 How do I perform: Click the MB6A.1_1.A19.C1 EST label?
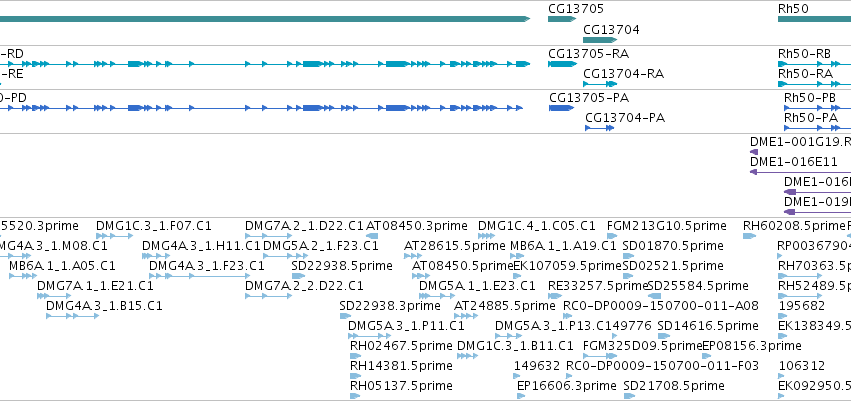[x=563, y=246]
